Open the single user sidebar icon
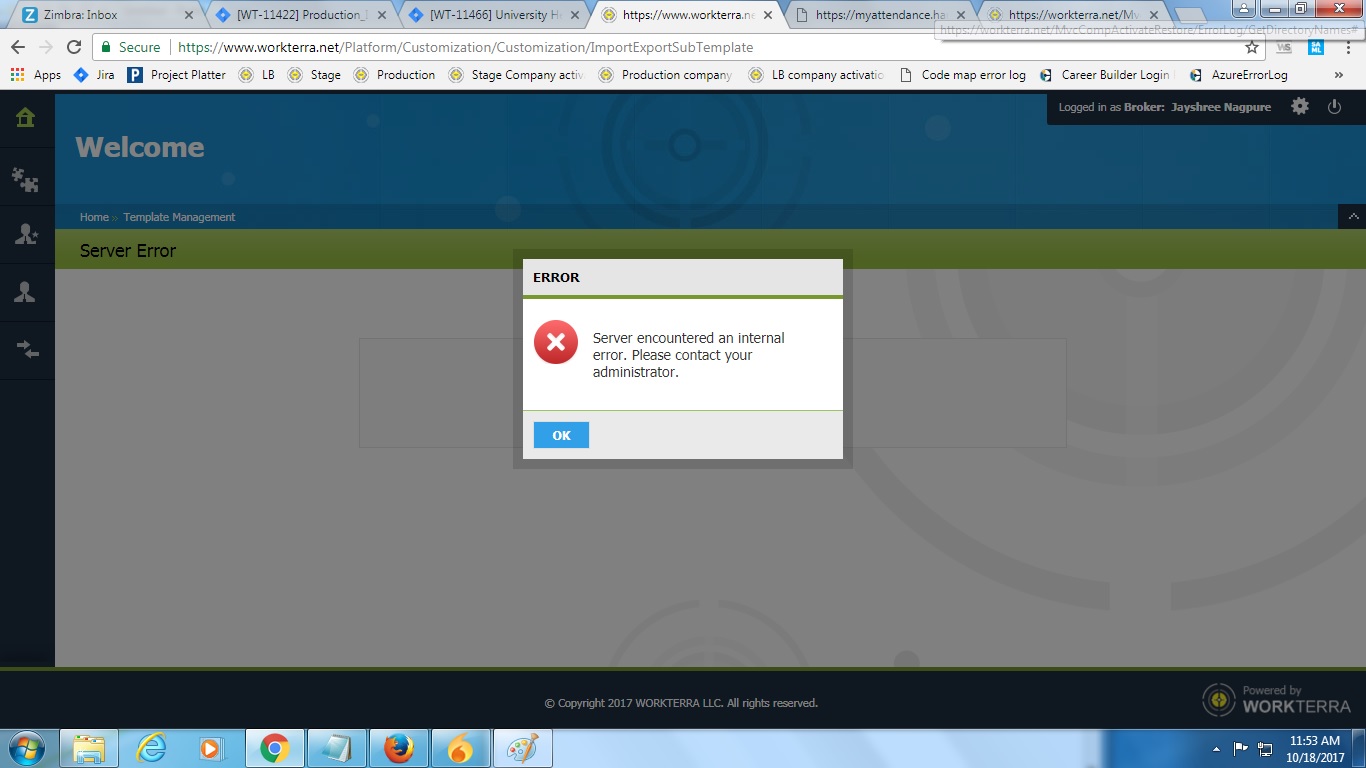Screen dimensions: 1366x768 26,292
